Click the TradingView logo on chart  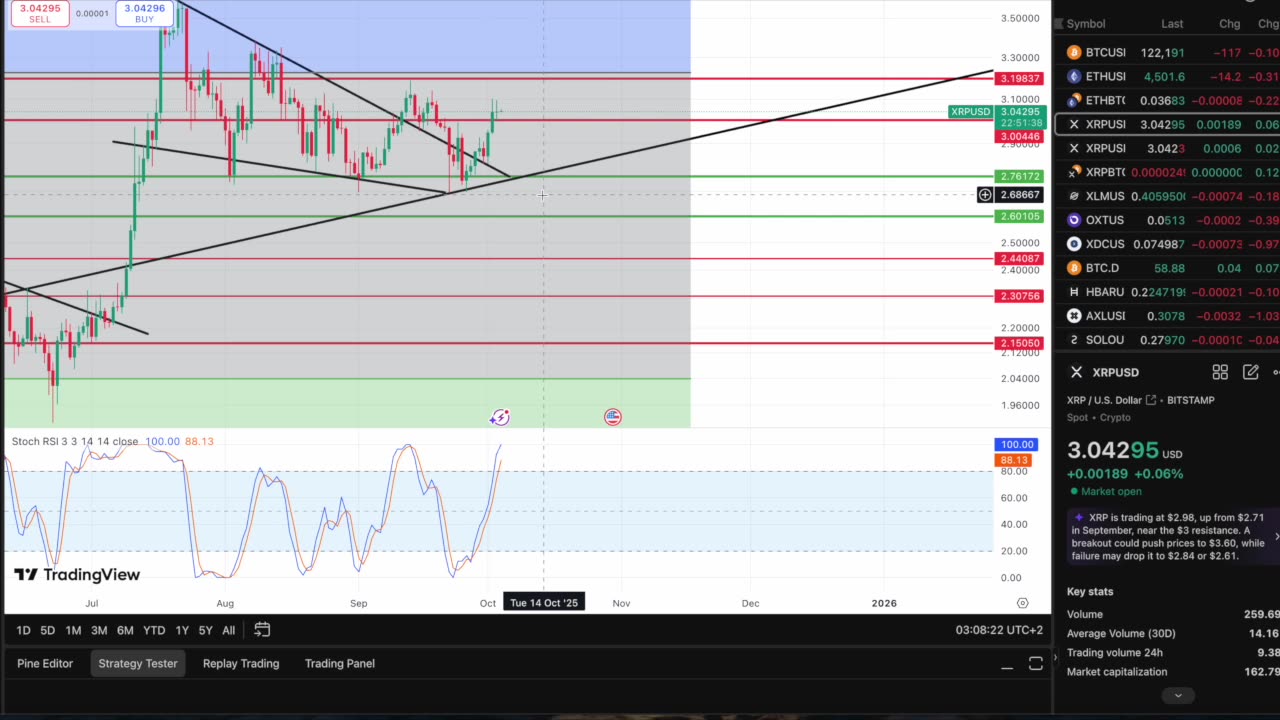click(77, 575)
